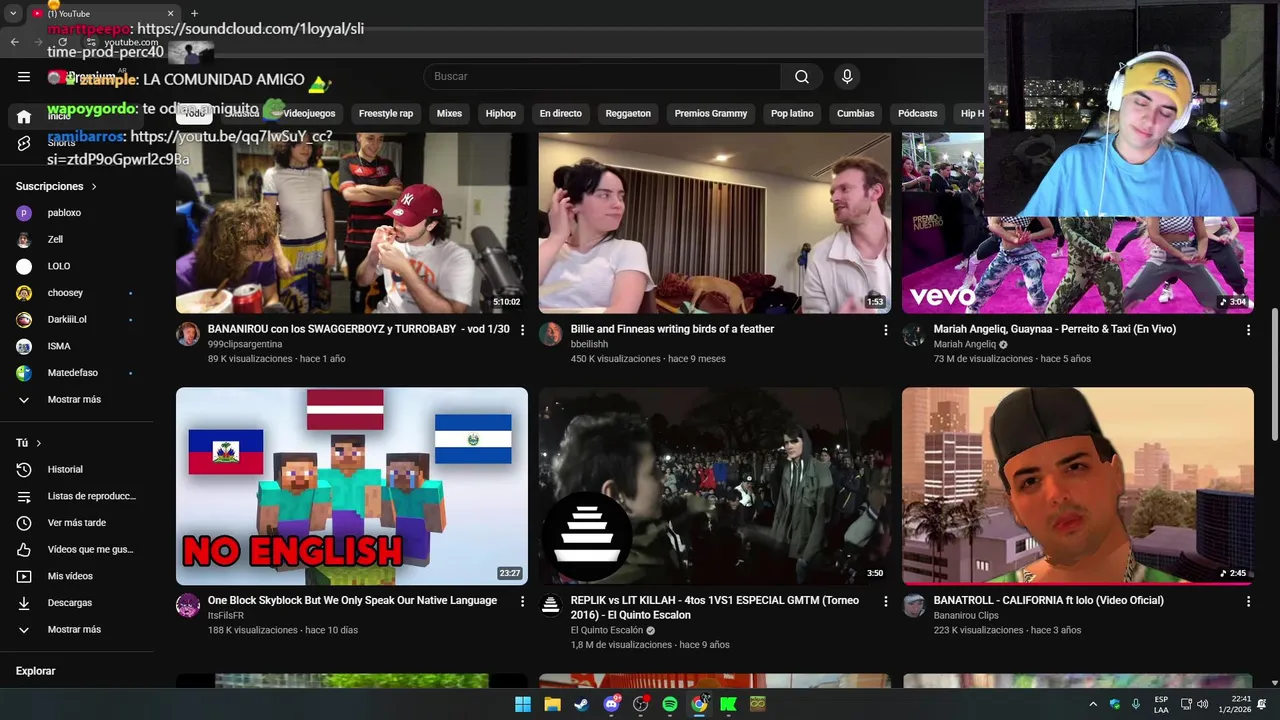Open File Explorer from taskbar
This screenshot has height=720, width=1280.
pyautogui.click(x=552, y=704)
